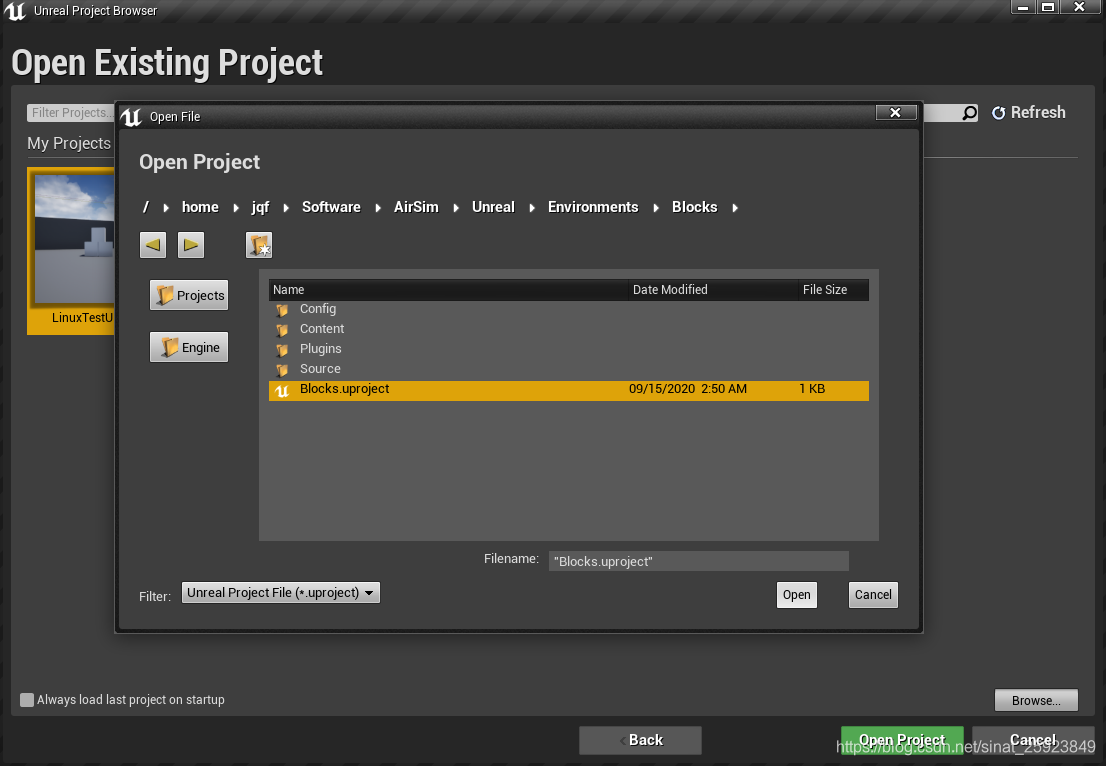Click Plugins folder icon
Screen dimensions: 1106x766
pos(282,349)
